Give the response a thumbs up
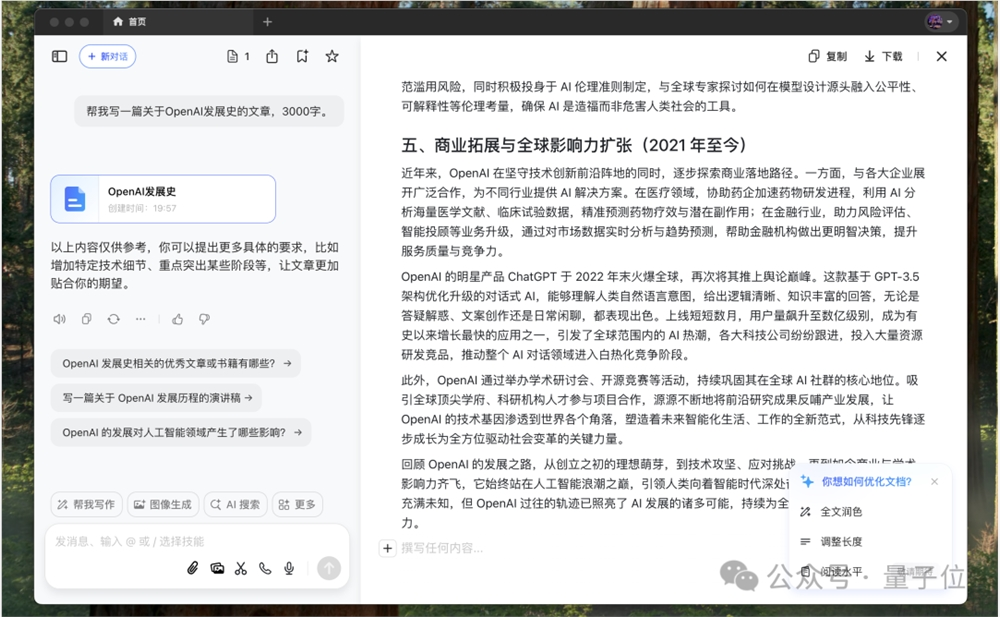 (177, 318)
